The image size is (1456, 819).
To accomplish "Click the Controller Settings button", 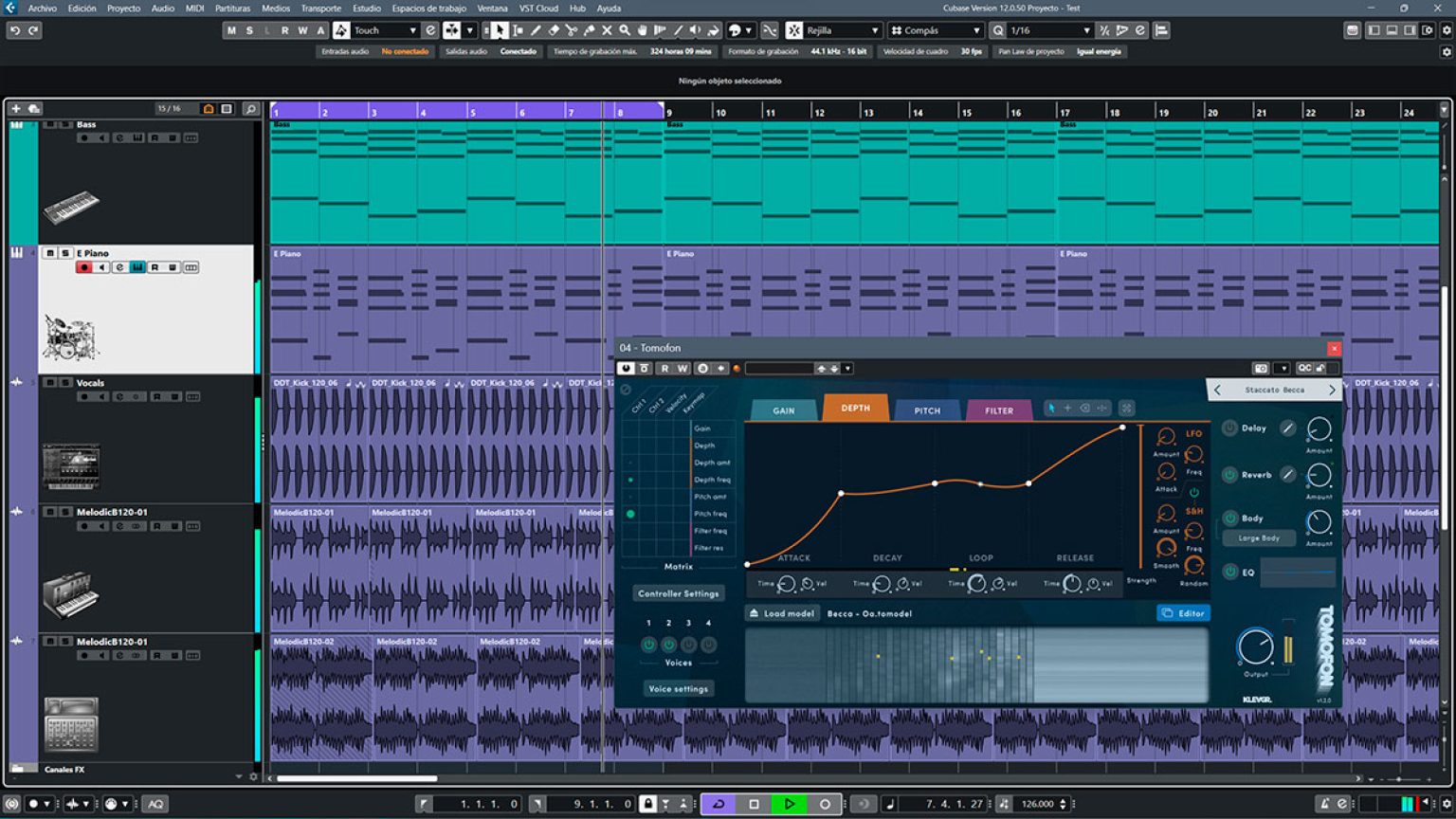I will (678, 593).
